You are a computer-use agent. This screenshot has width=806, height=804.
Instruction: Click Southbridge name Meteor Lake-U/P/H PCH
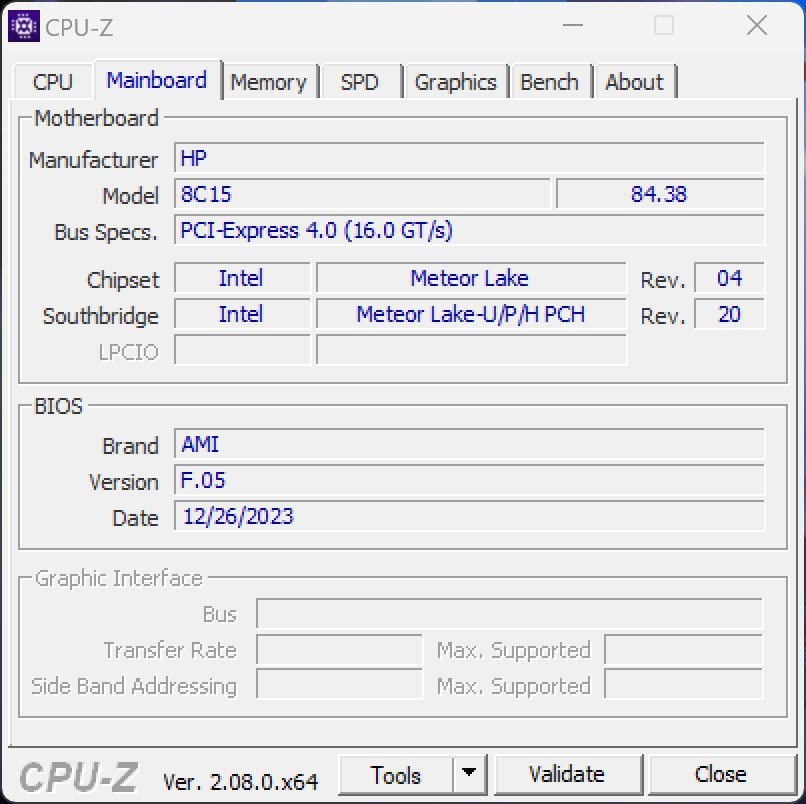coord(471,314)
